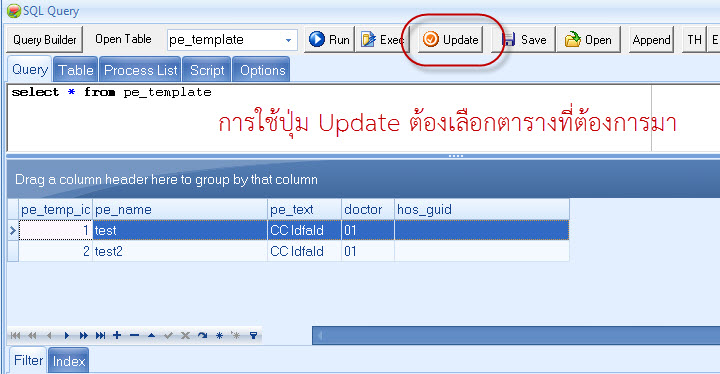Switch to the Table tab
Screen dimensions: 720x374
pyautogui.click(x=75, y=70)
